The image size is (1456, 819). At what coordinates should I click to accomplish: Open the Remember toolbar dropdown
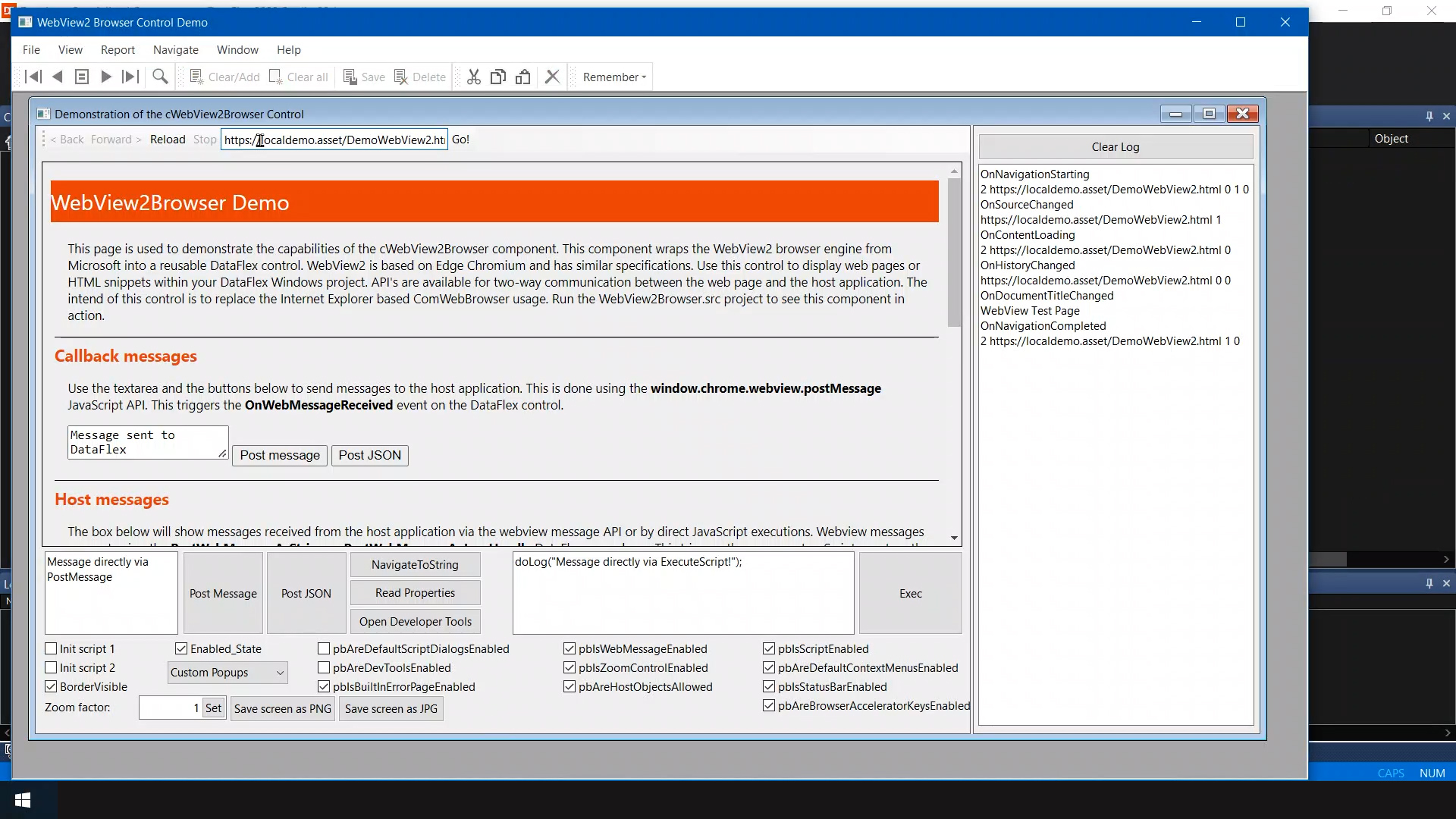pos(614,77)
